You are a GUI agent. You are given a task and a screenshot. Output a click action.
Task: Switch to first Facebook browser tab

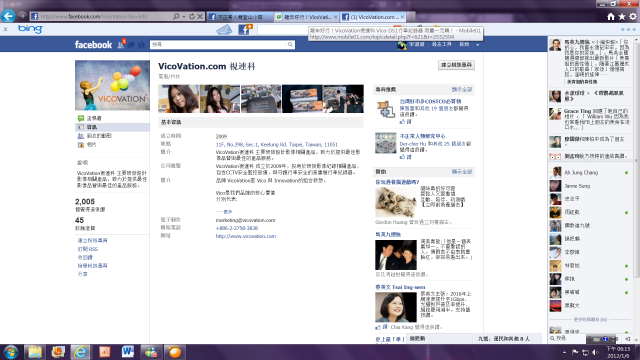(x=240, y=17)
